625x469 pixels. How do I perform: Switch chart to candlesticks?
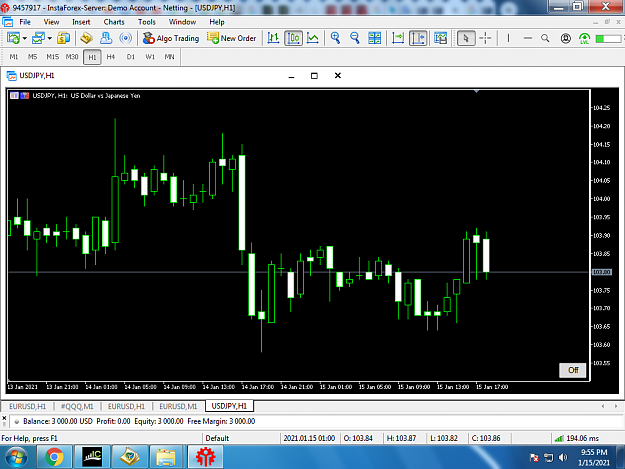[x=293, y=38]
